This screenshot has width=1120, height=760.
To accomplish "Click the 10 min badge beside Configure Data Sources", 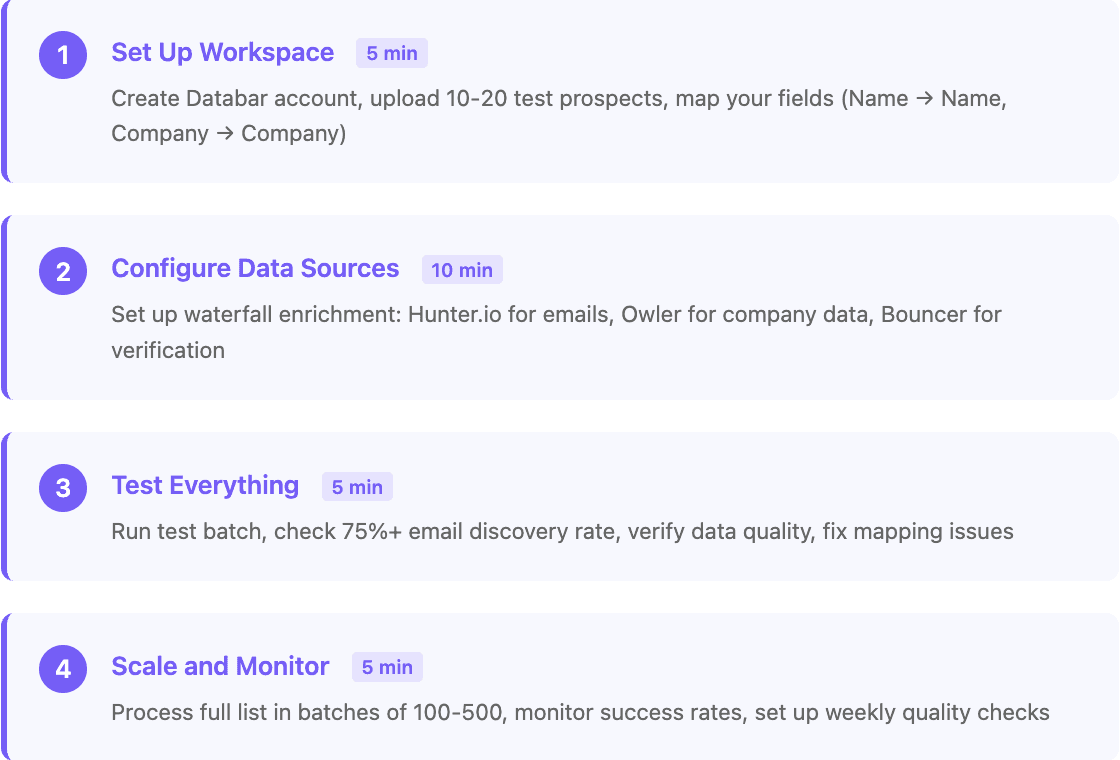I will [462, 270].
